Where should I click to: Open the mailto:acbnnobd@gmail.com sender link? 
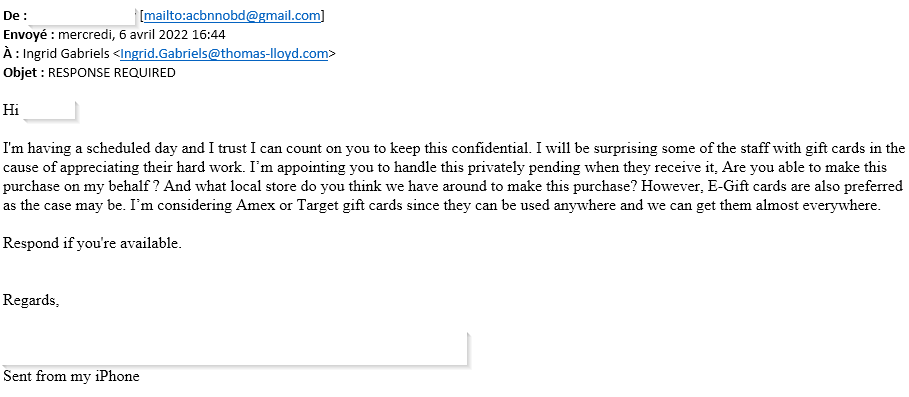point(232,16)
